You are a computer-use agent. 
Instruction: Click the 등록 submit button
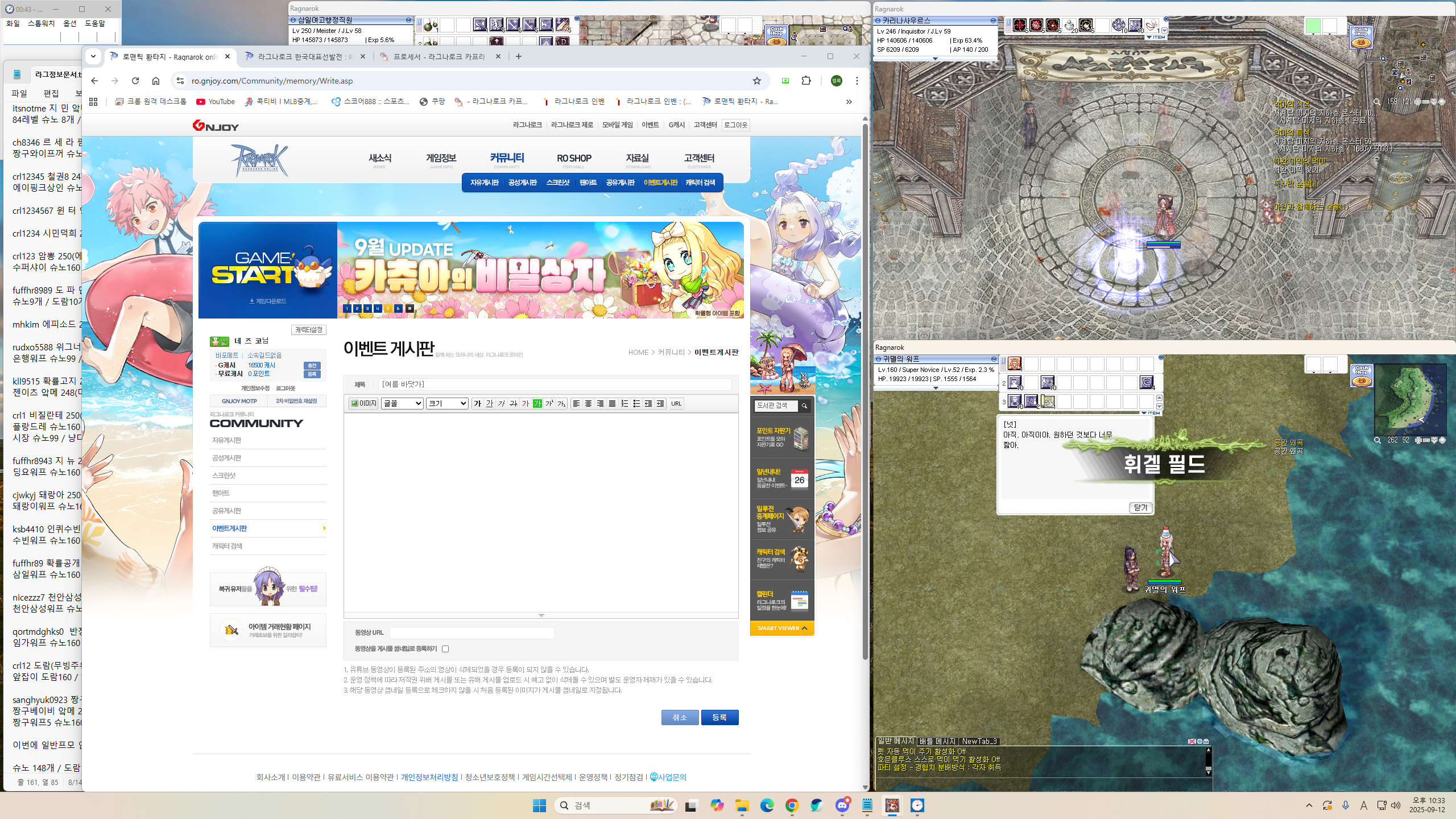point(719,717)
